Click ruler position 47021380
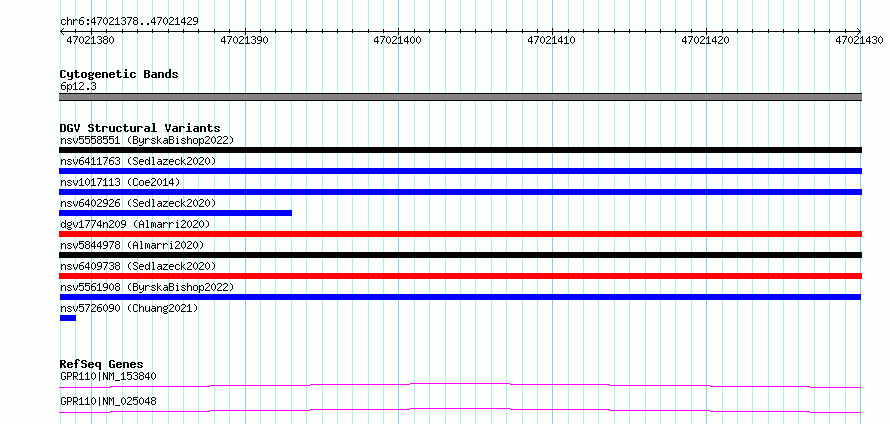This screenshot has height=424, width=890. click(x=90, y=40)
